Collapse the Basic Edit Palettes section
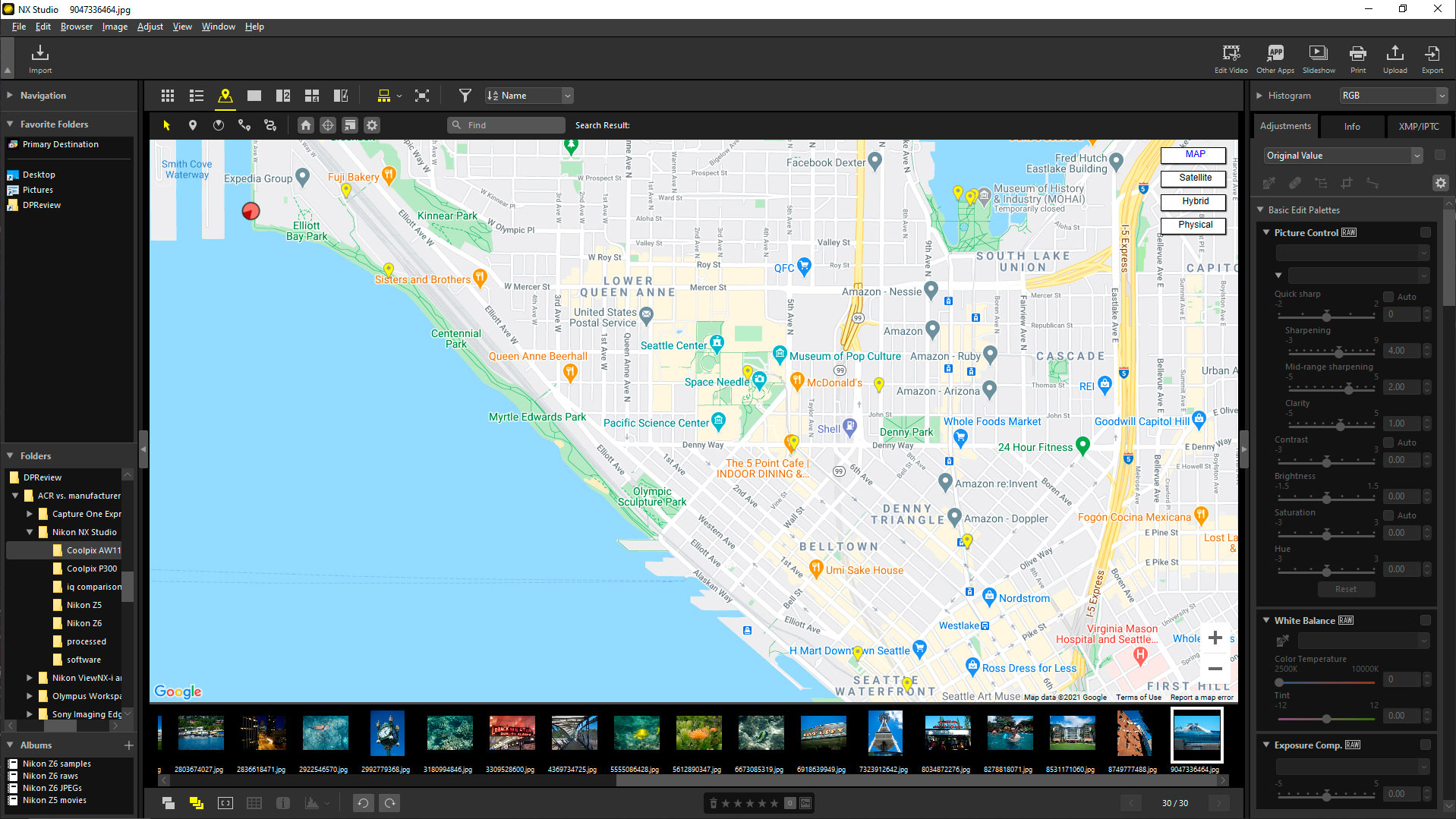Image resolution: width=1456 pixels, height=819 pixels. [1260, 209]
